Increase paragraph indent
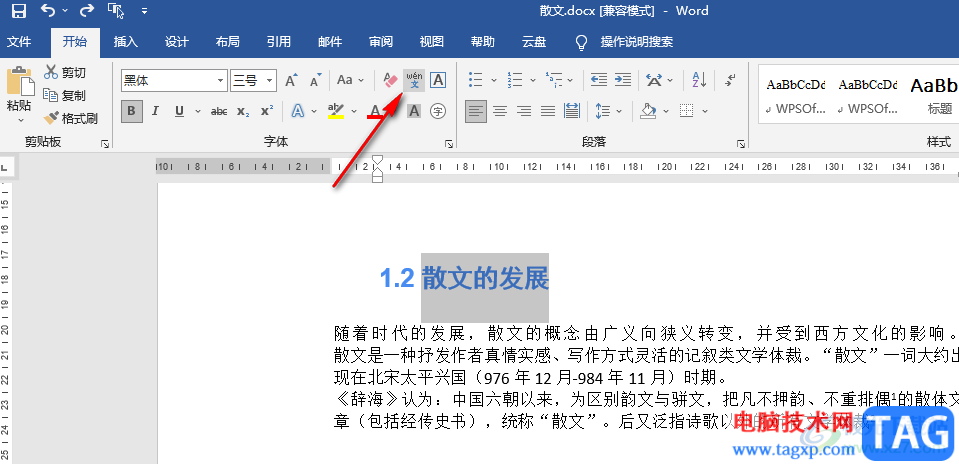959x464 pixels. [623, 80]
